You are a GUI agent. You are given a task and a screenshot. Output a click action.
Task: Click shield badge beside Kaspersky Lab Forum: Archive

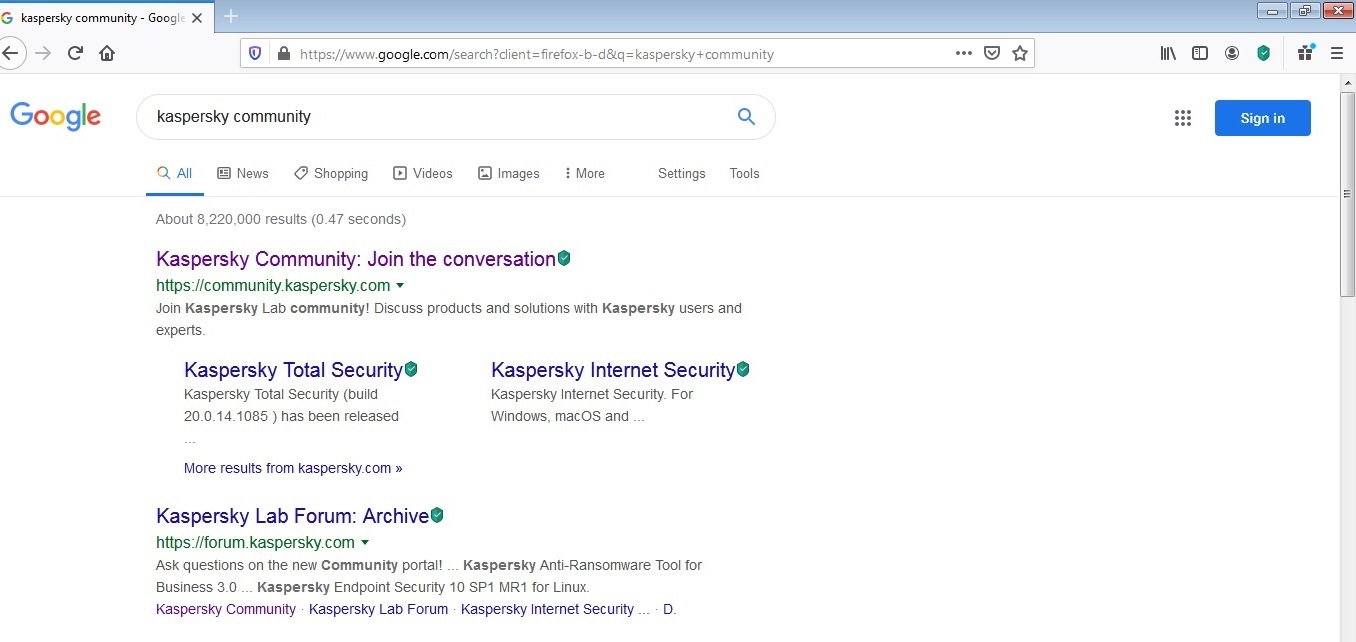tap(437, 516)
